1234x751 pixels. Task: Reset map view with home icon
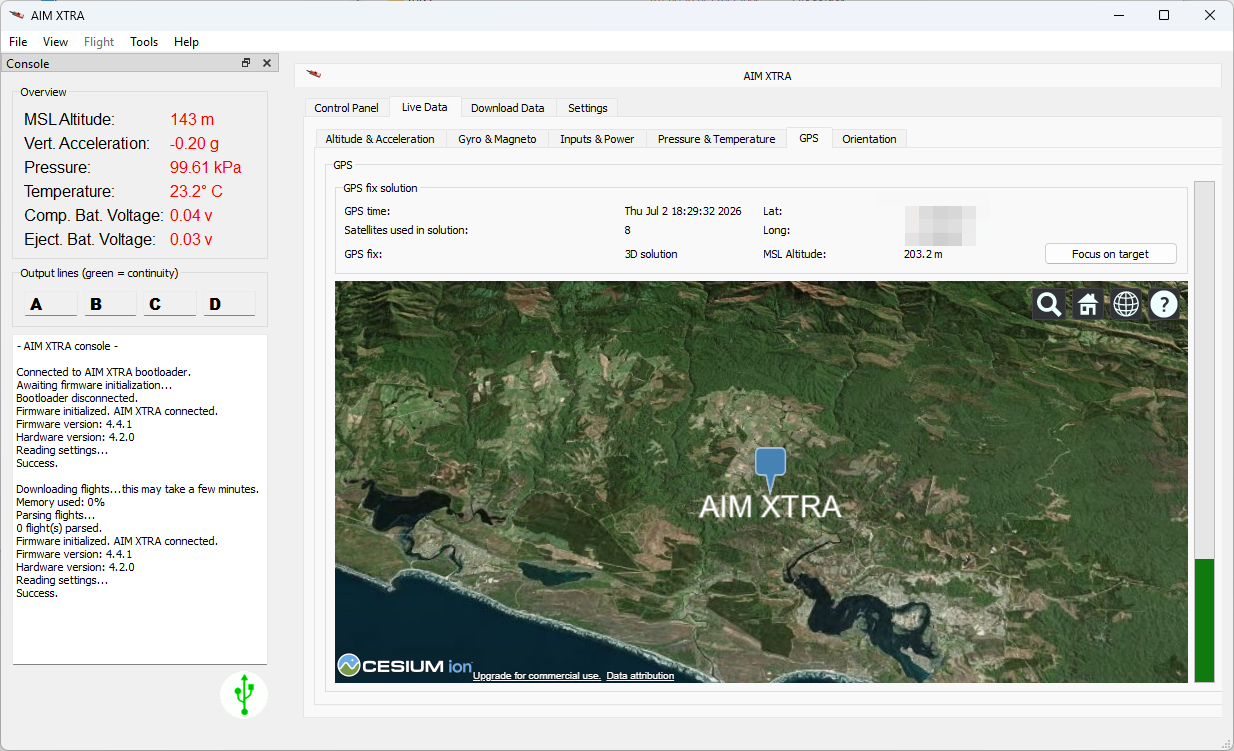coord(1088,304)
